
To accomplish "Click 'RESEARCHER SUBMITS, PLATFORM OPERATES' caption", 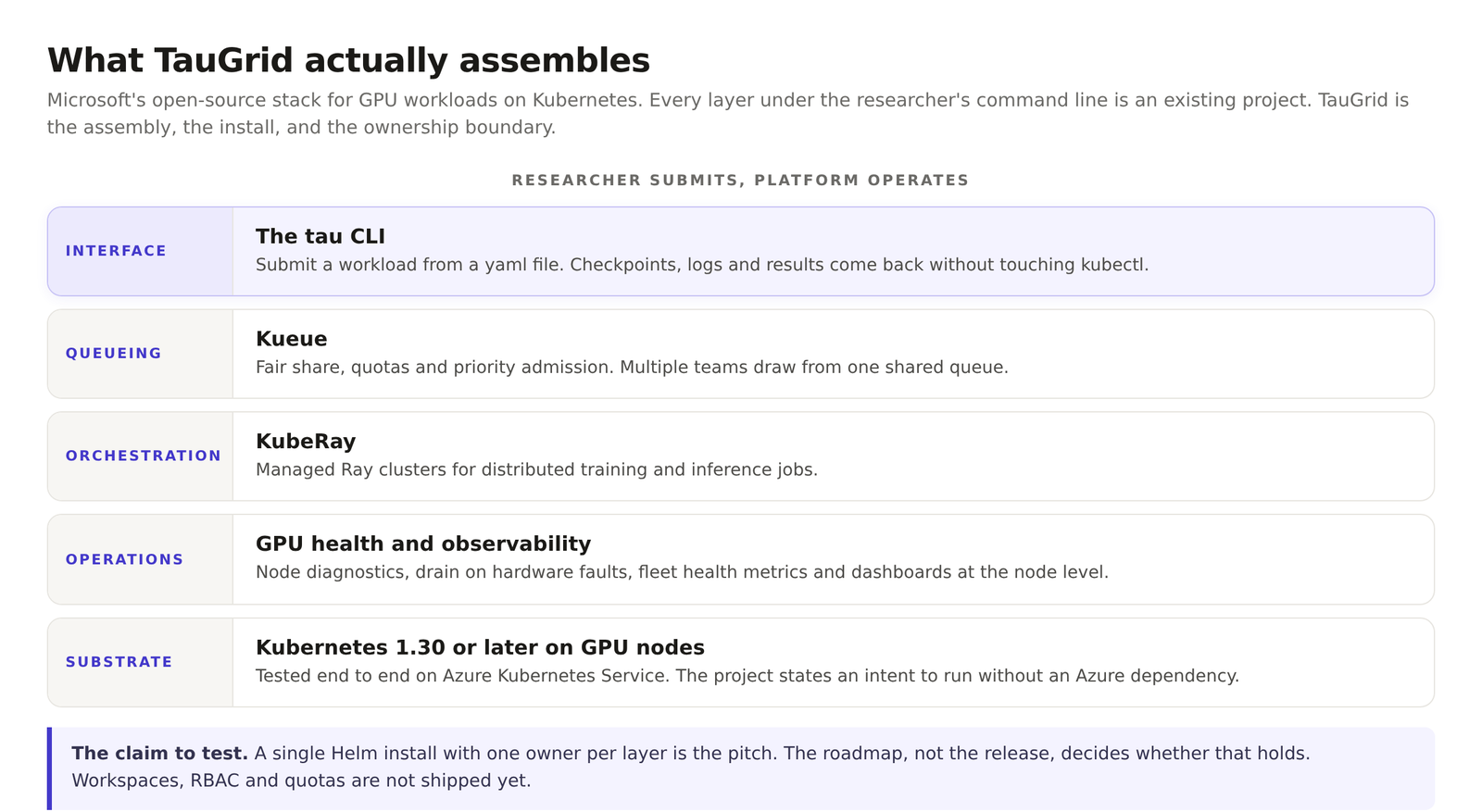I will point(740,181).
